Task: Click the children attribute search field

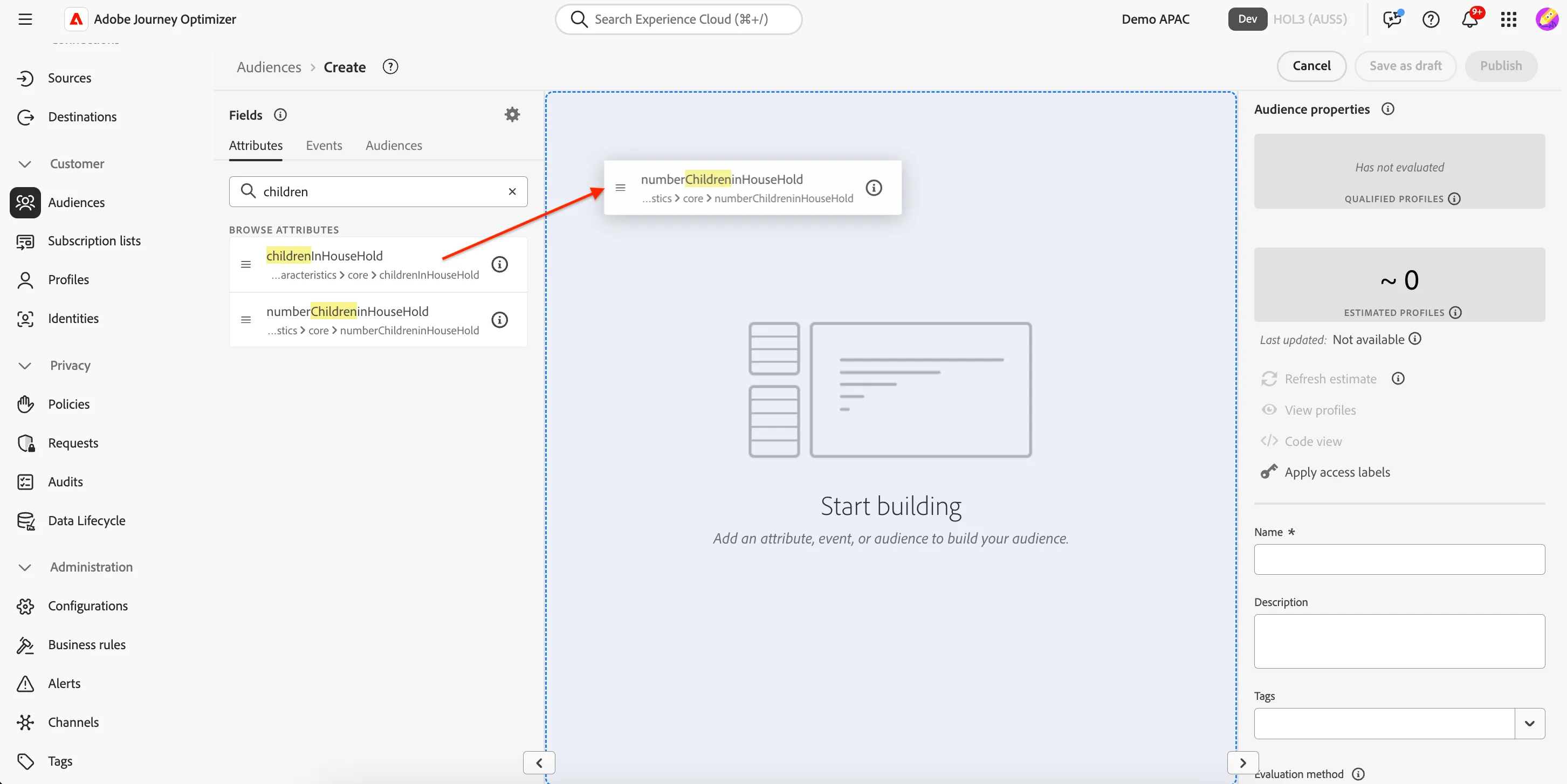Action: click(x=378, y=191)
